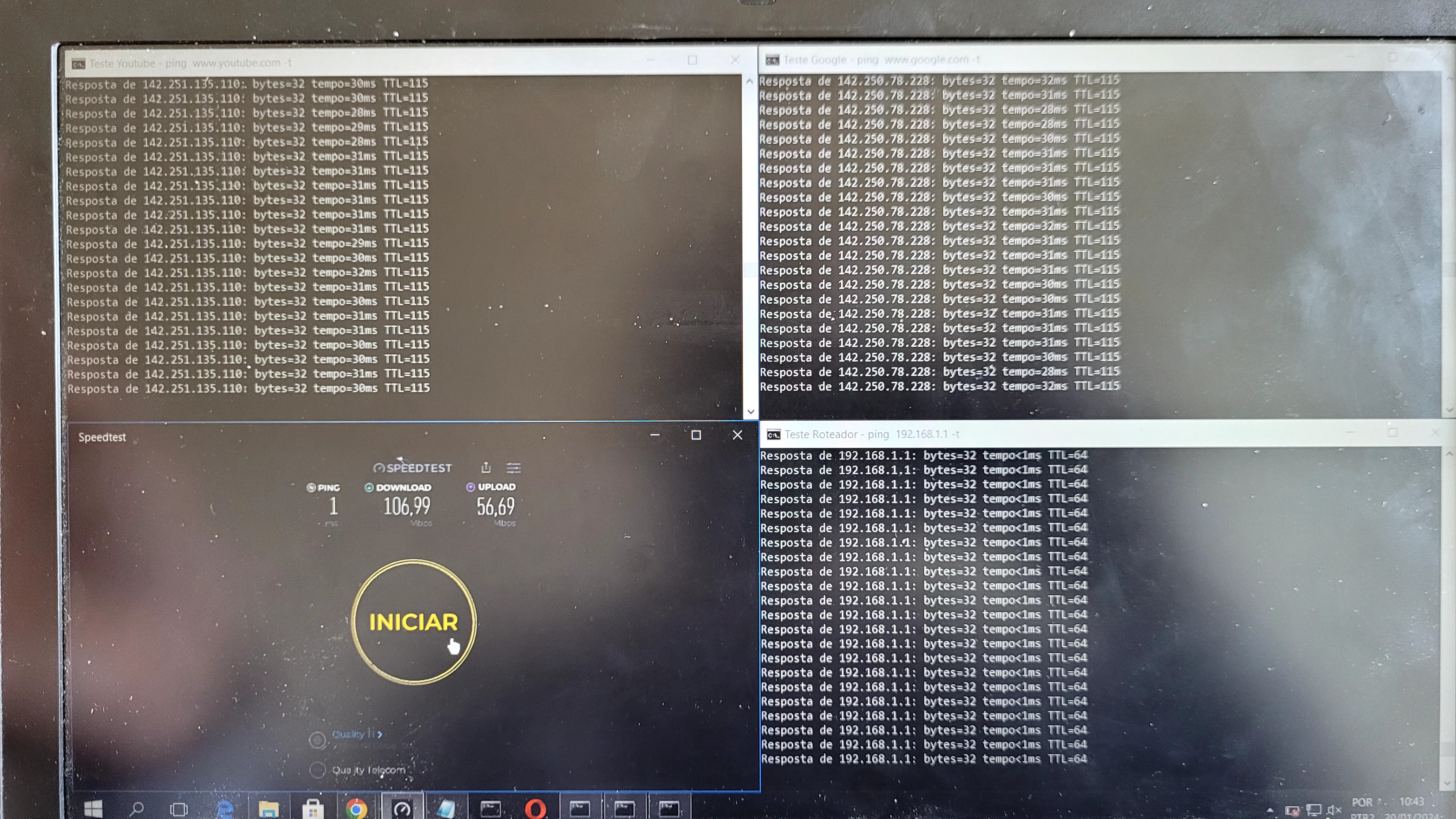
Task: Click the network status tray icon
Action: pos(1314,810)
